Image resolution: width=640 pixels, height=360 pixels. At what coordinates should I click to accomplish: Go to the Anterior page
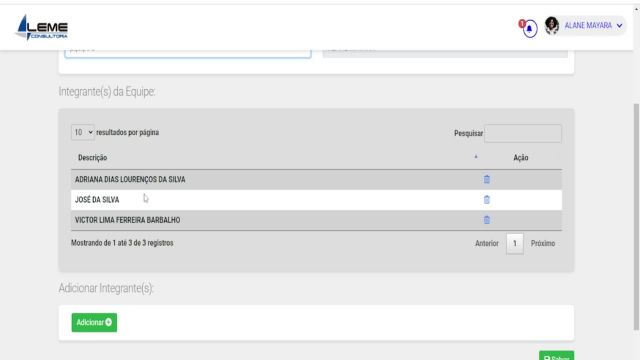point(487,243)
